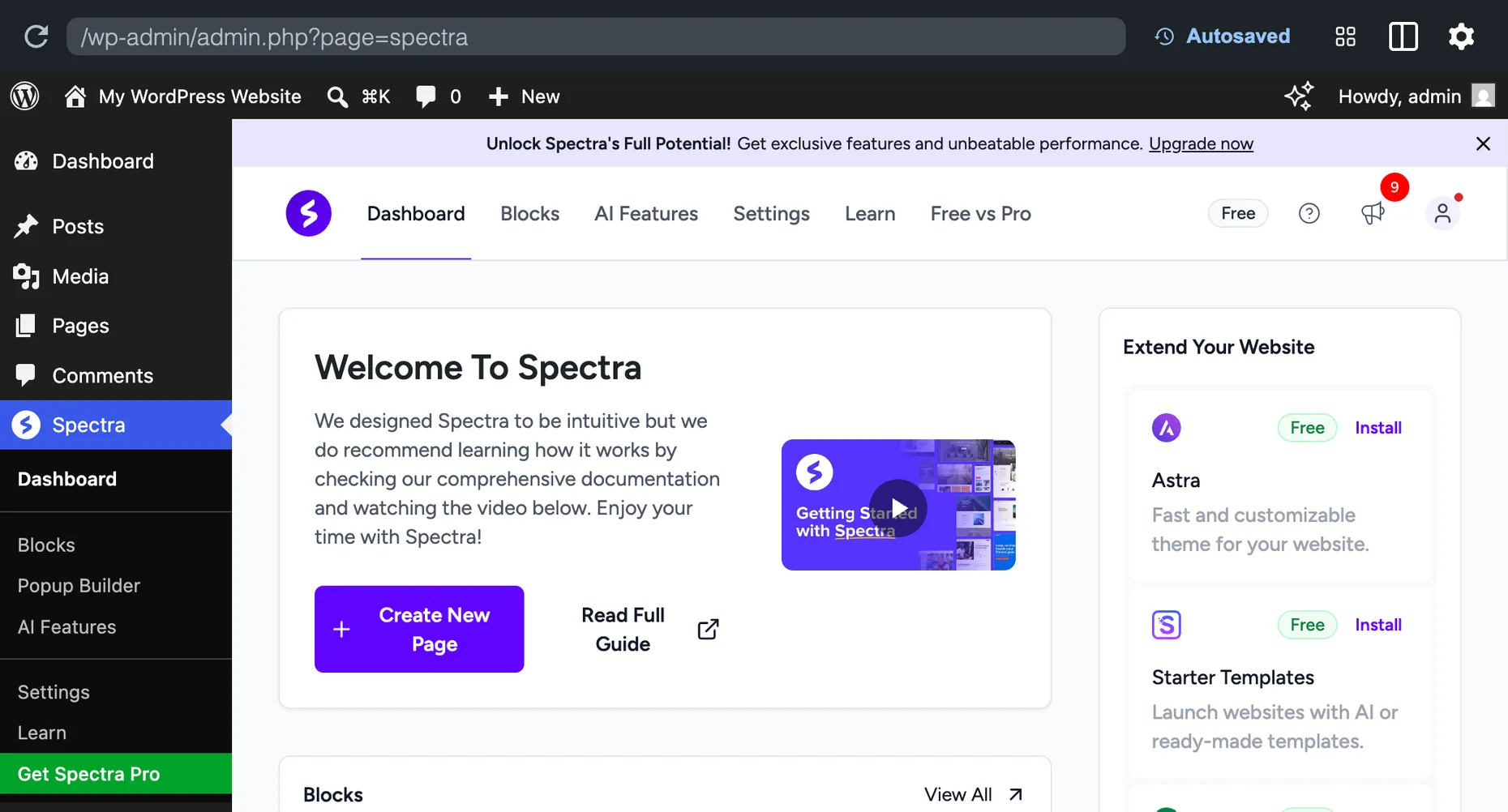Open the AI Features tab in header
Viewport: 1508px width, 812px height.
(x=646, y=214)
